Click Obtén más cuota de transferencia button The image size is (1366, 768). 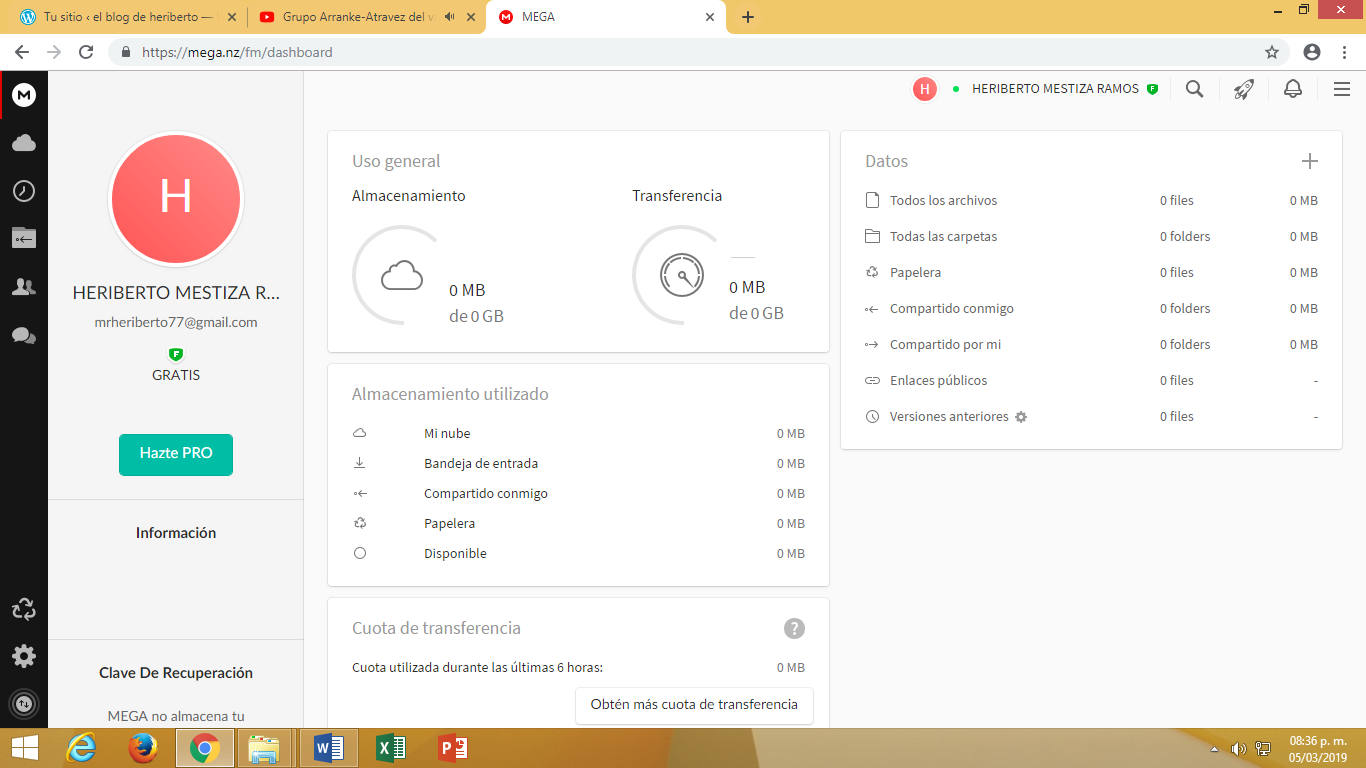tap(694, 705)
